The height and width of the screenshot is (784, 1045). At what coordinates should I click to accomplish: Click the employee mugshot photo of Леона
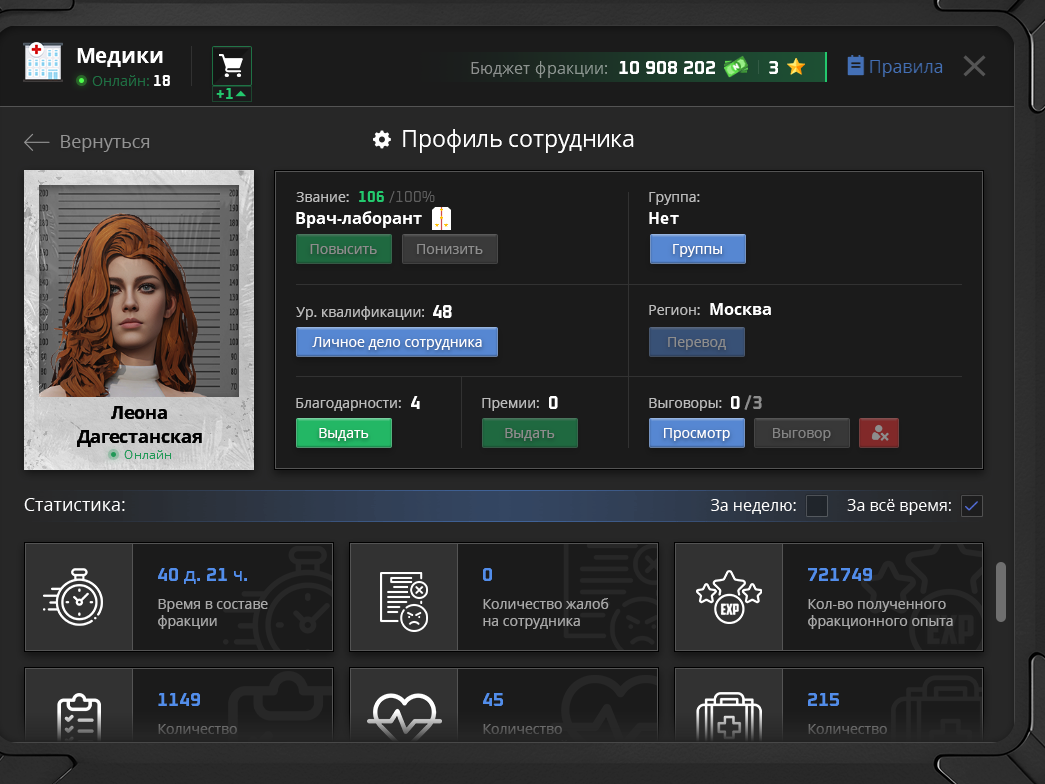click(x=139, y=290)
